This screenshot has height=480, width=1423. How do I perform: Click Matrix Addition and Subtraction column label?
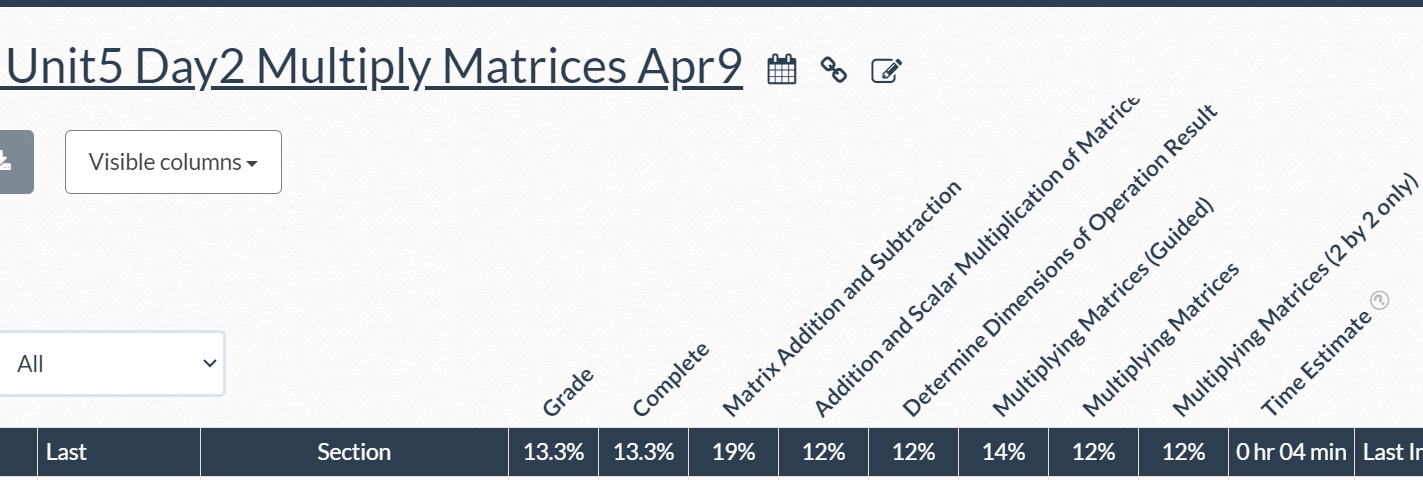point(841,298)
